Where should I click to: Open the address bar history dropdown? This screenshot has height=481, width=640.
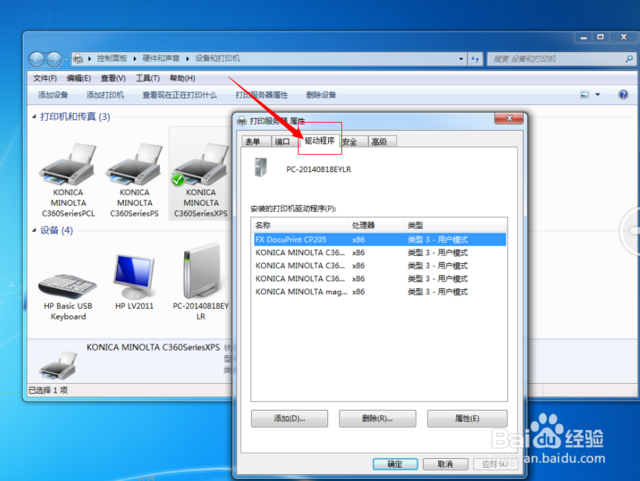pos(461,59)
